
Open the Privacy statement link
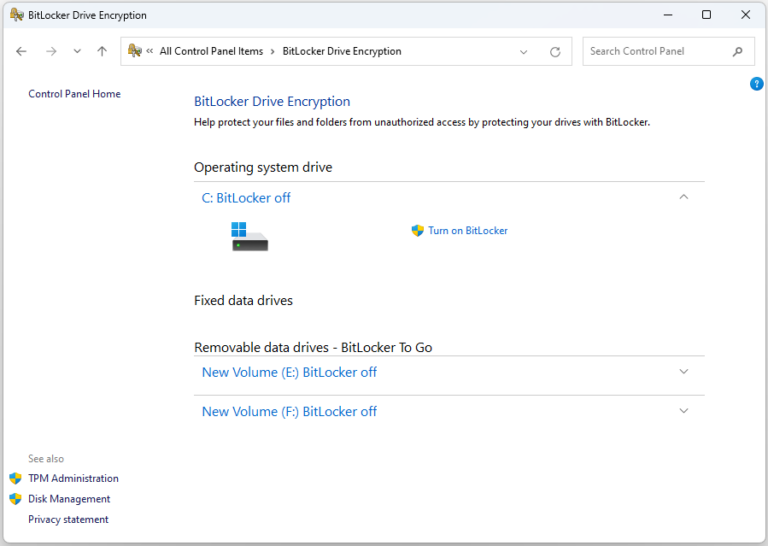tap(68, 520)
